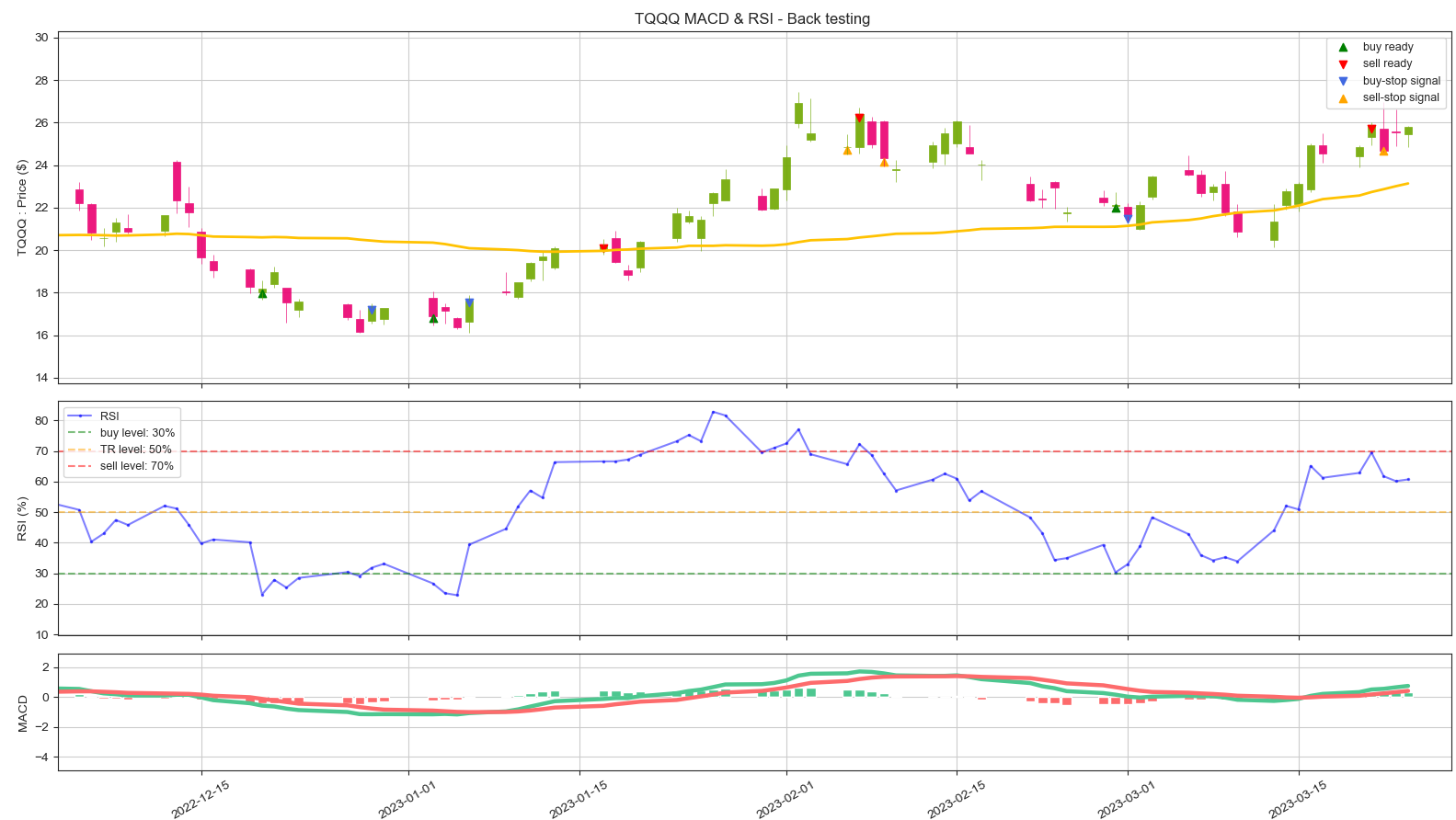Click the sell level: 70% legend entry
Screen dimensions: 1456x820
click(121, 466)
